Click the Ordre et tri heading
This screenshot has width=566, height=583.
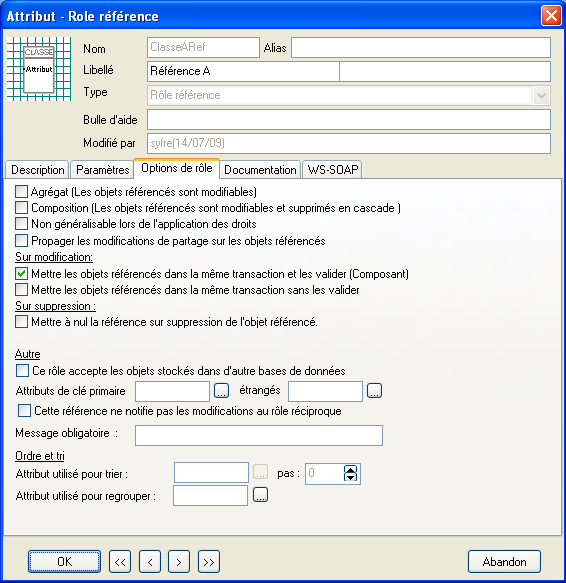40,455
